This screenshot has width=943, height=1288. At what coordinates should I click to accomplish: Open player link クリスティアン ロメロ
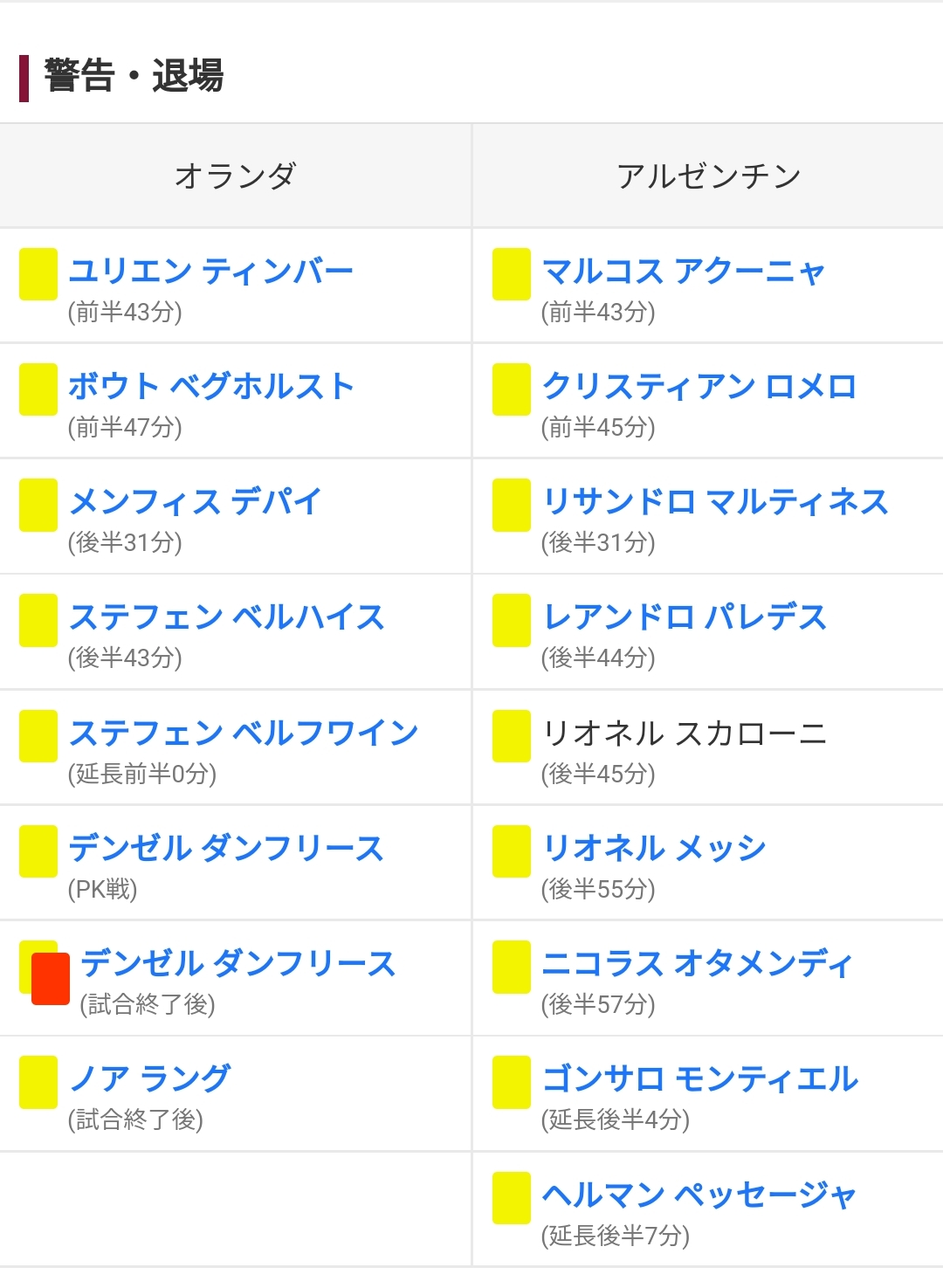[x=699, y=386]
